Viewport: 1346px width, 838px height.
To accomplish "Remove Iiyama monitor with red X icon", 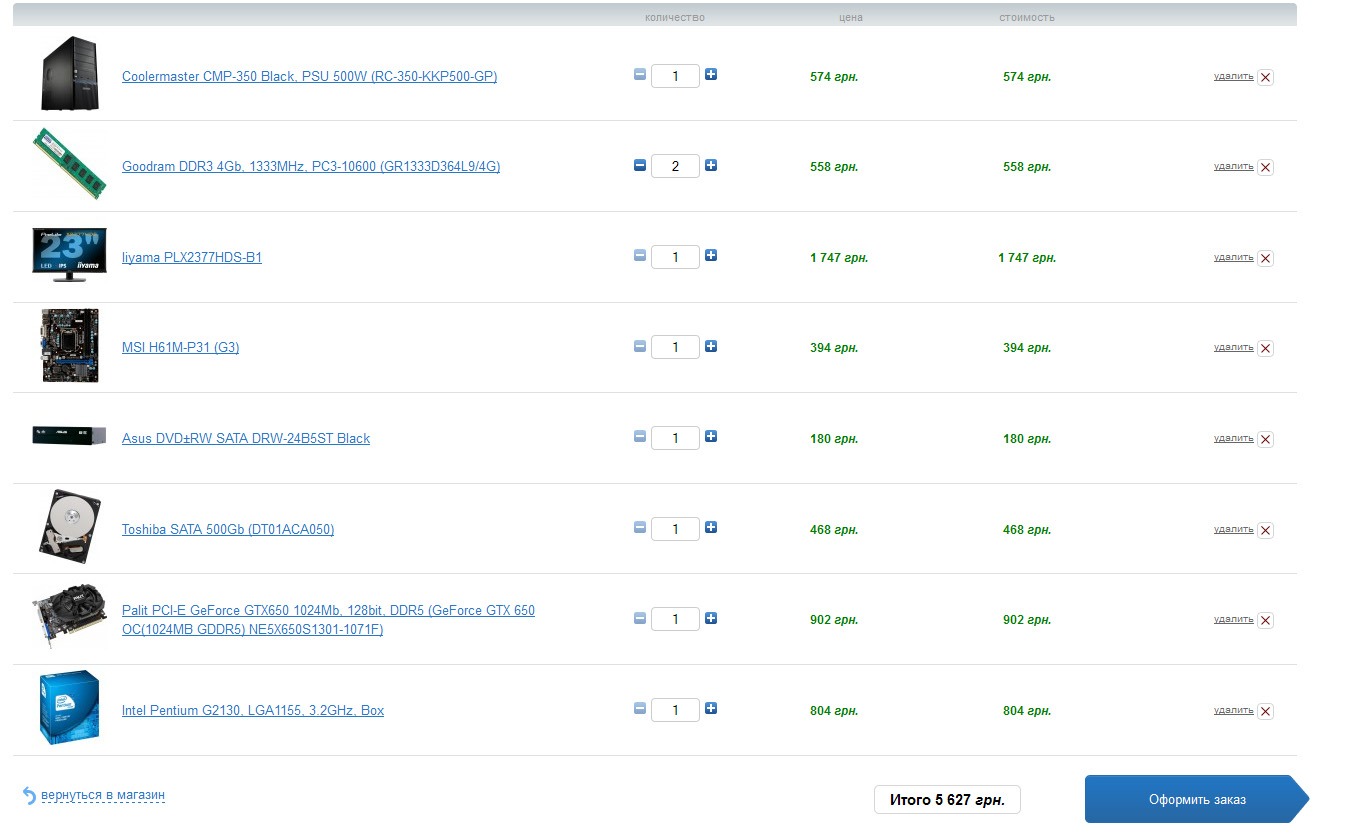I will pyautogui.click(x=1265, y=258).
